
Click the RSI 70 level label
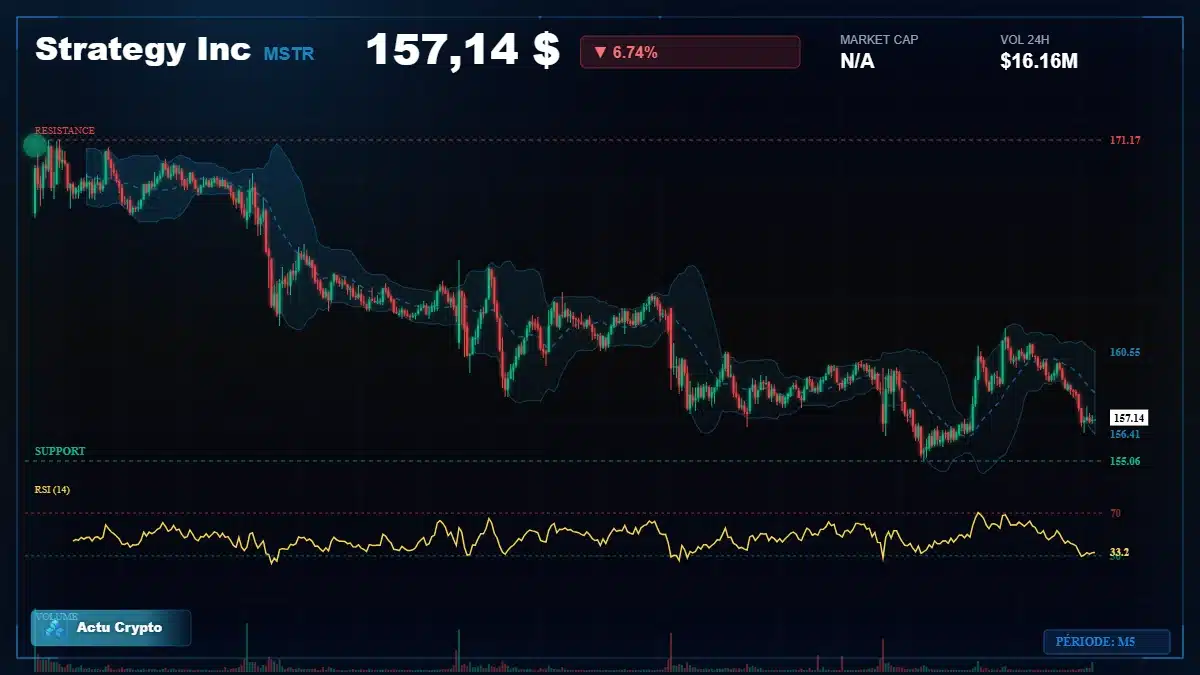point(1115,513)
